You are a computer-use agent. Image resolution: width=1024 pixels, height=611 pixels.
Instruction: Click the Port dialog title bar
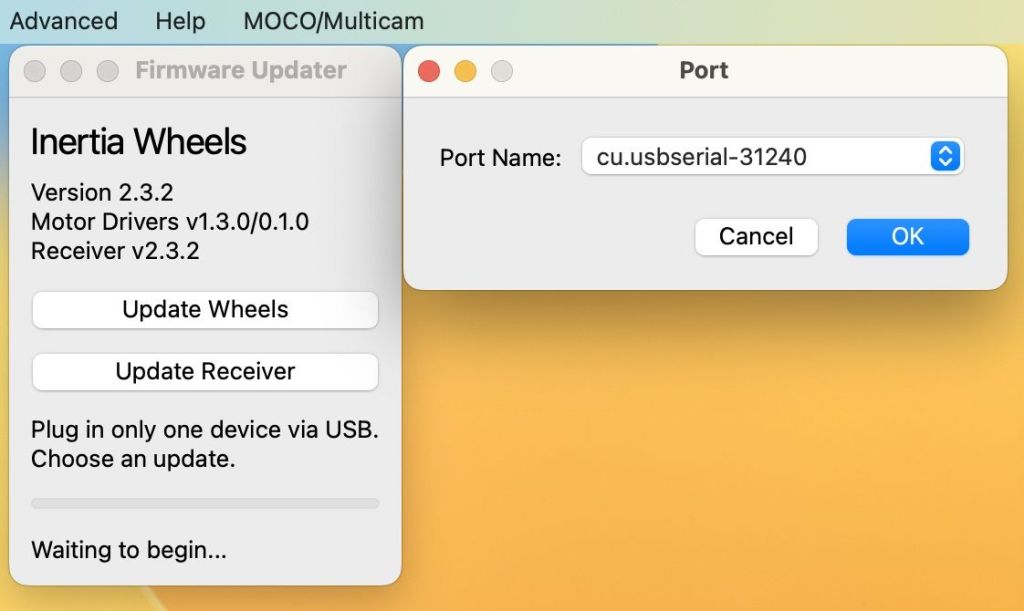pyautogui.click(x=705, y=70)
